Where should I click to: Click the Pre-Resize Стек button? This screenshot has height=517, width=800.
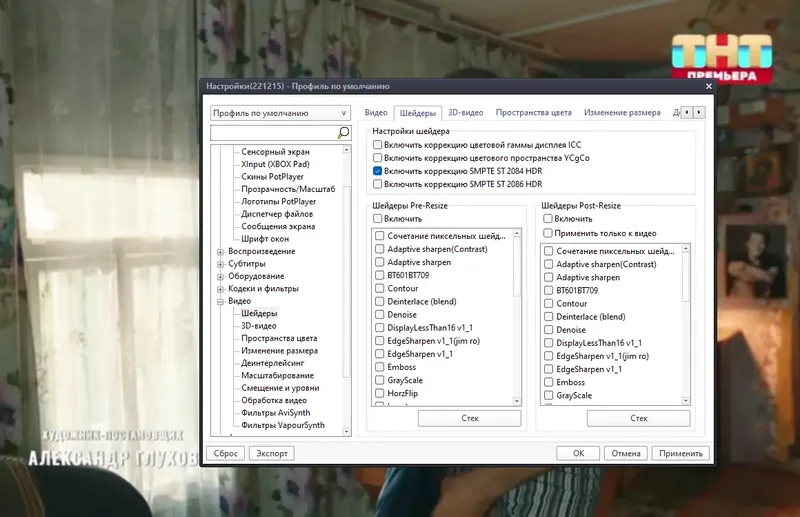pos(469,418)
